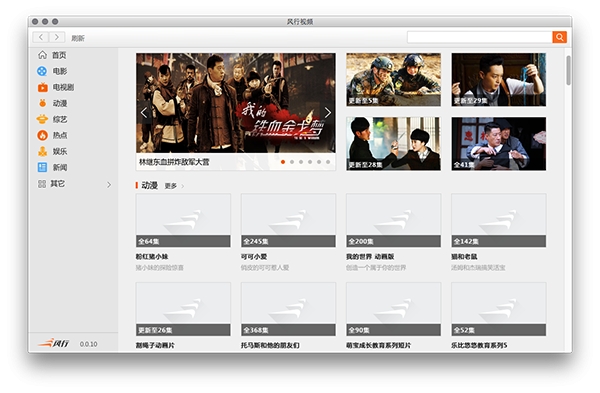
Task: Click the 刷新 refresh button
Action: tap(78, 38)
